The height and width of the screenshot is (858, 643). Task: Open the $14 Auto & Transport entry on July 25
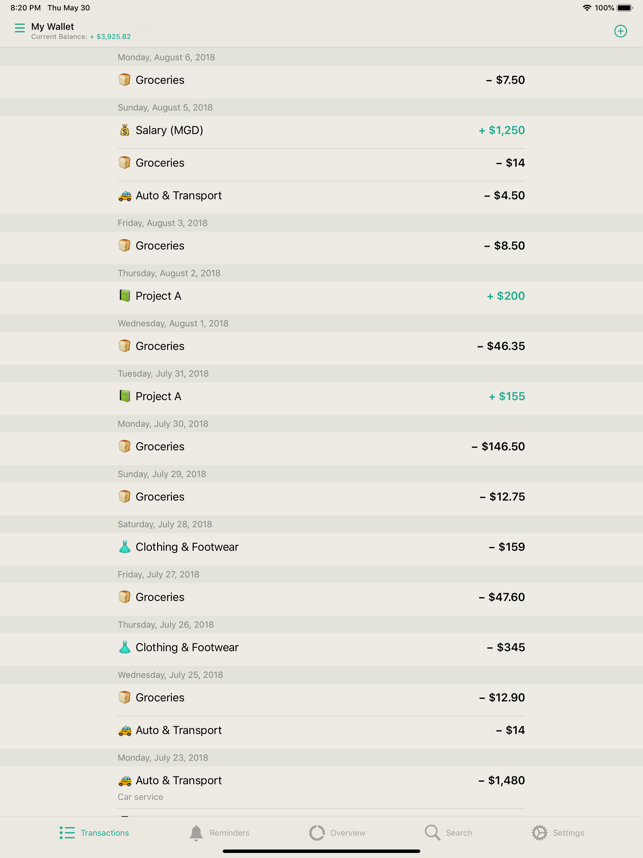coord(321,731)
